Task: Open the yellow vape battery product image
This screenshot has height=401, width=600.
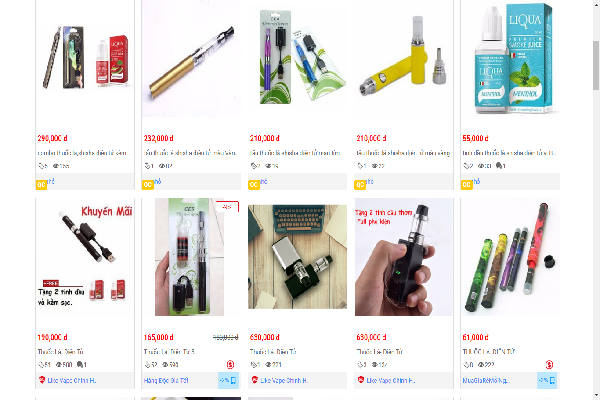Action: 403,58
